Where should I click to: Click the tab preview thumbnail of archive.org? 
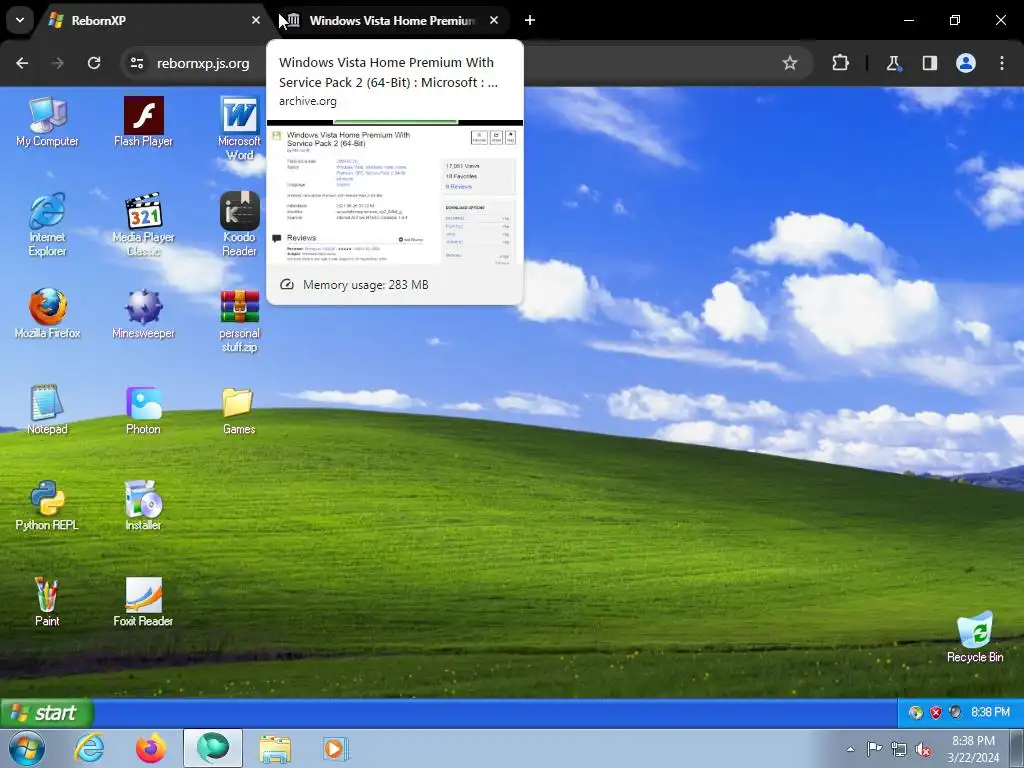(x=395, y=193)
